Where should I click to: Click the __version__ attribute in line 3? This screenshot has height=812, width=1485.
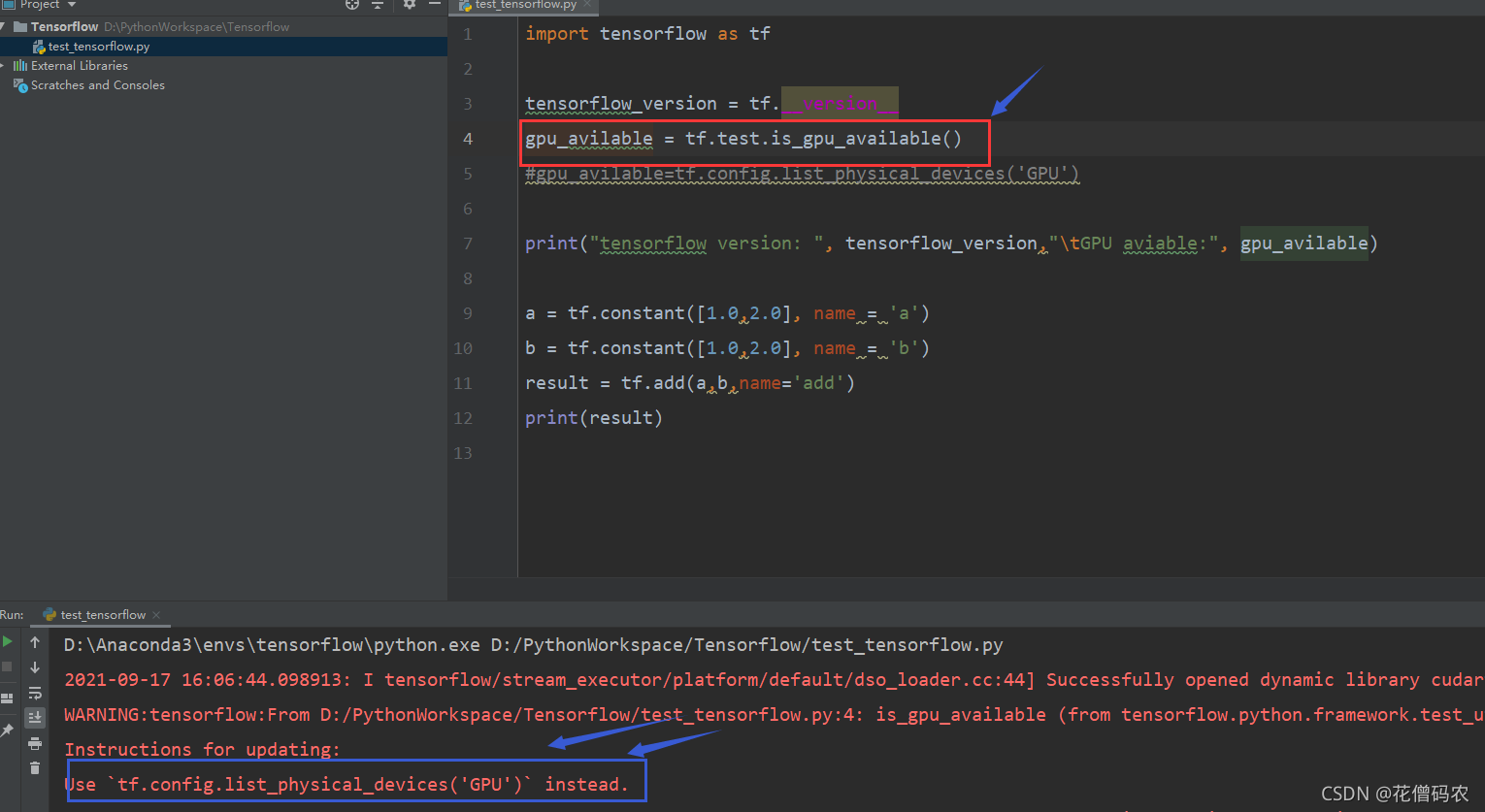[840, 104]
